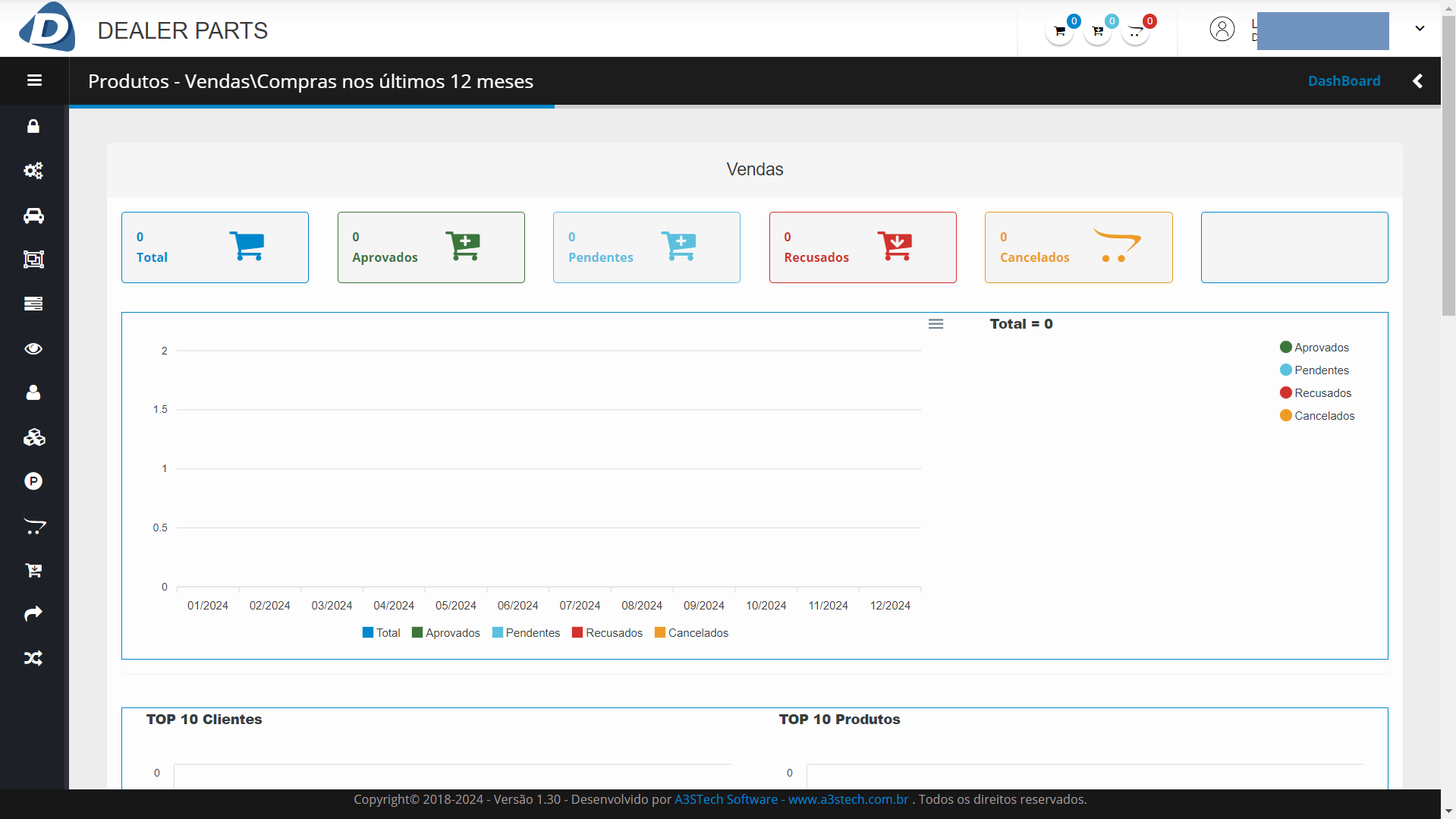Click the blue-badged cart icon in header

(1059, 31)
